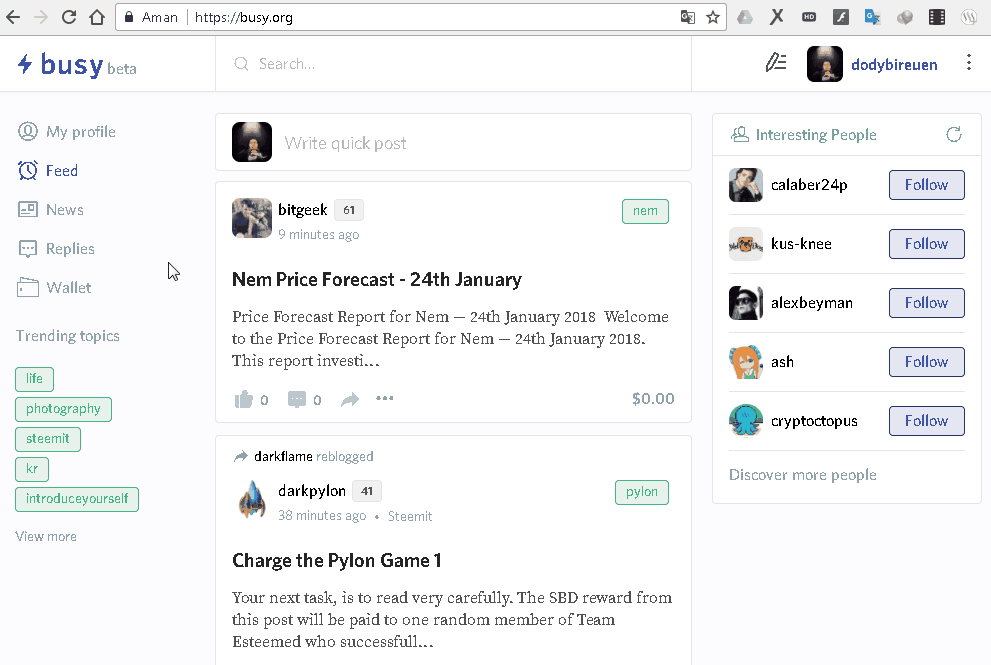This screenshot has height=665, width=991.
Task: Select the steemit trending tag
Action: coord(47,439)
